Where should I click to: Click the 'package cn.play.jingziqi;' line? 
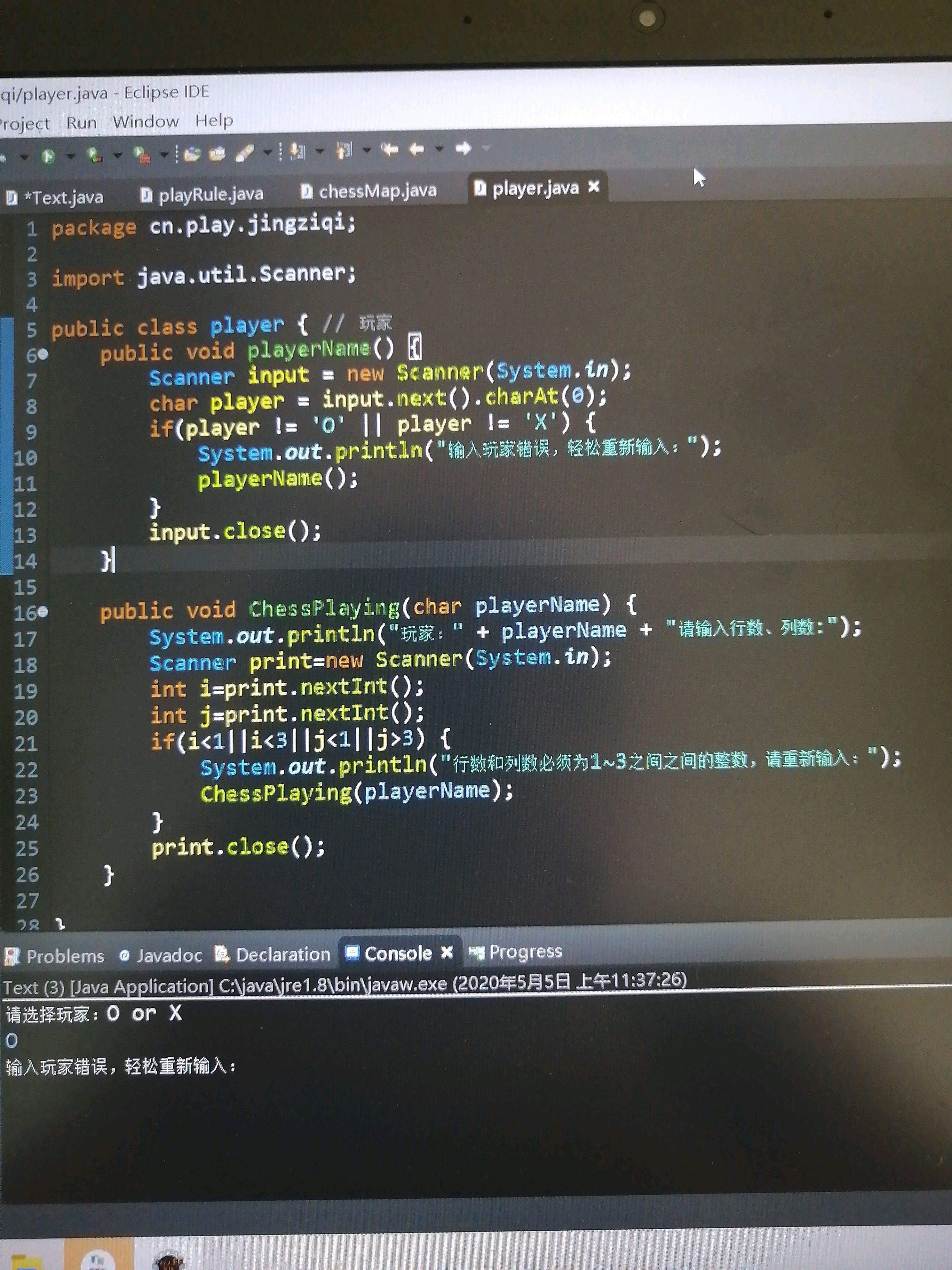point(204,226)
